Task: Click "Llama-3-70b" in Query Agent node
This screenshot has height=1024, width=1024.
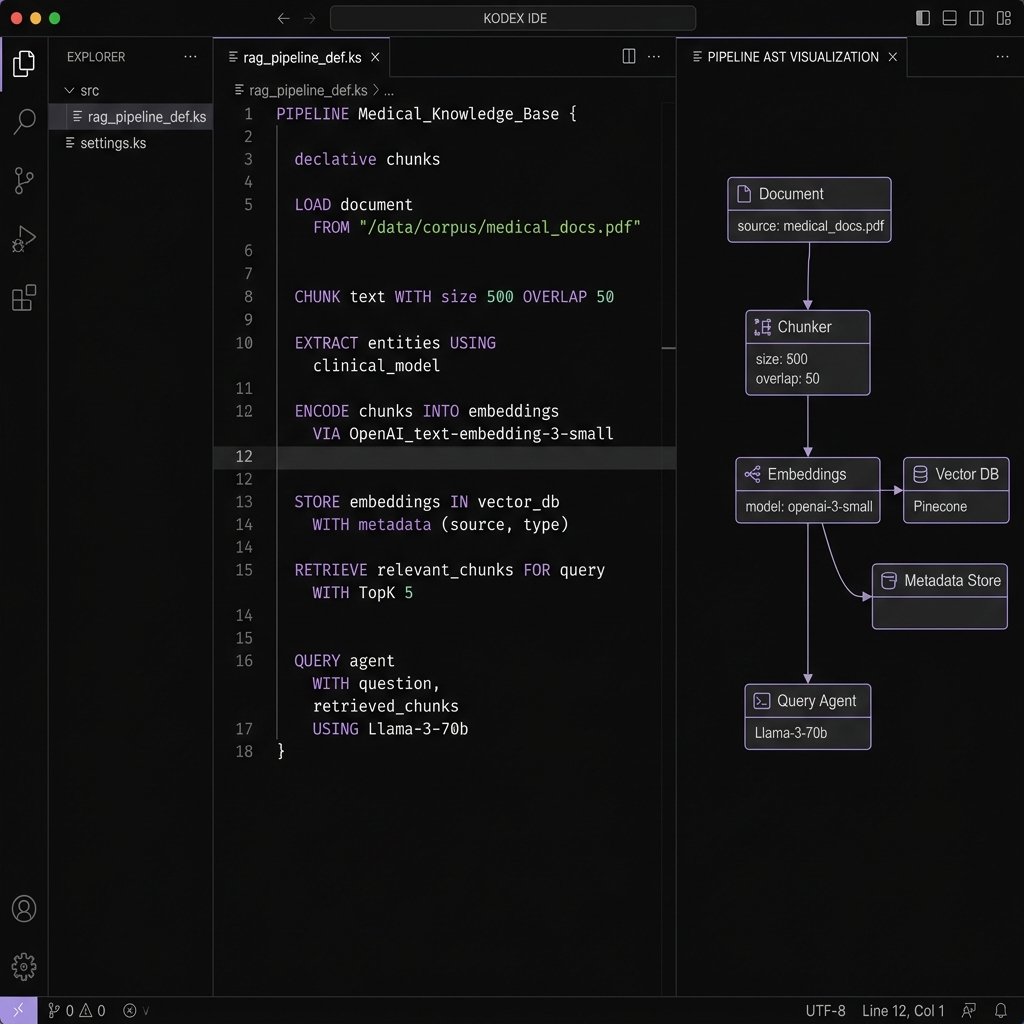Action: (790, 733)
